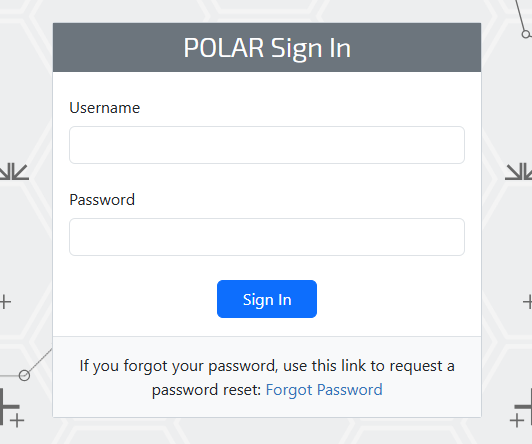Viewport: 532px width, 444px height.
Task: Click the Username label text
Action: (104, 108)
